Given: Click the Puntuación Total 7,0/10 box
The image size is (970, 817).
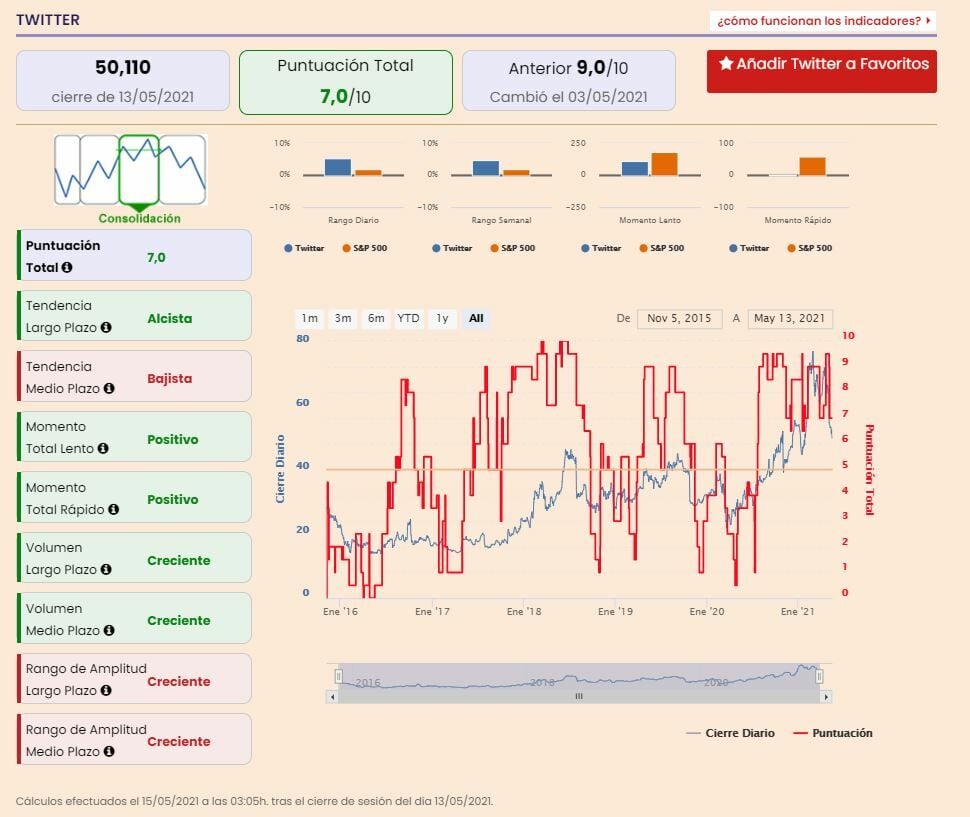Looking at the screenshot, I should [x=346, y=82].
